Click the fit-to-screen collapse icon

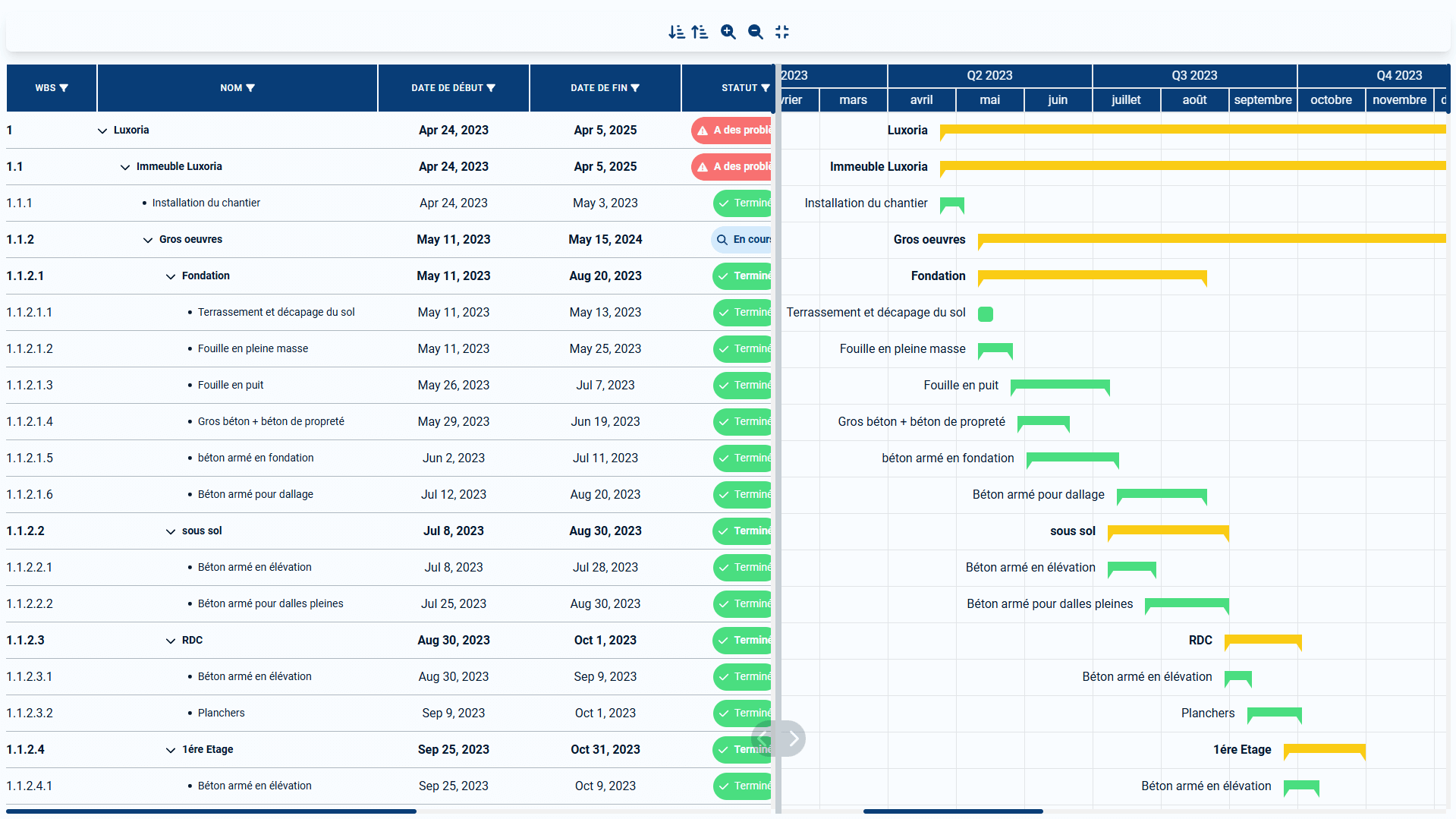782,32
